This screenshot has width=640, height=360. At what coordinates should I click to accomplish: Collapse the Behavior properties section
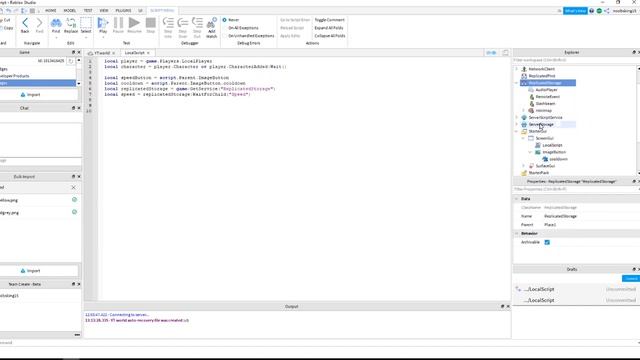point(516,233)
